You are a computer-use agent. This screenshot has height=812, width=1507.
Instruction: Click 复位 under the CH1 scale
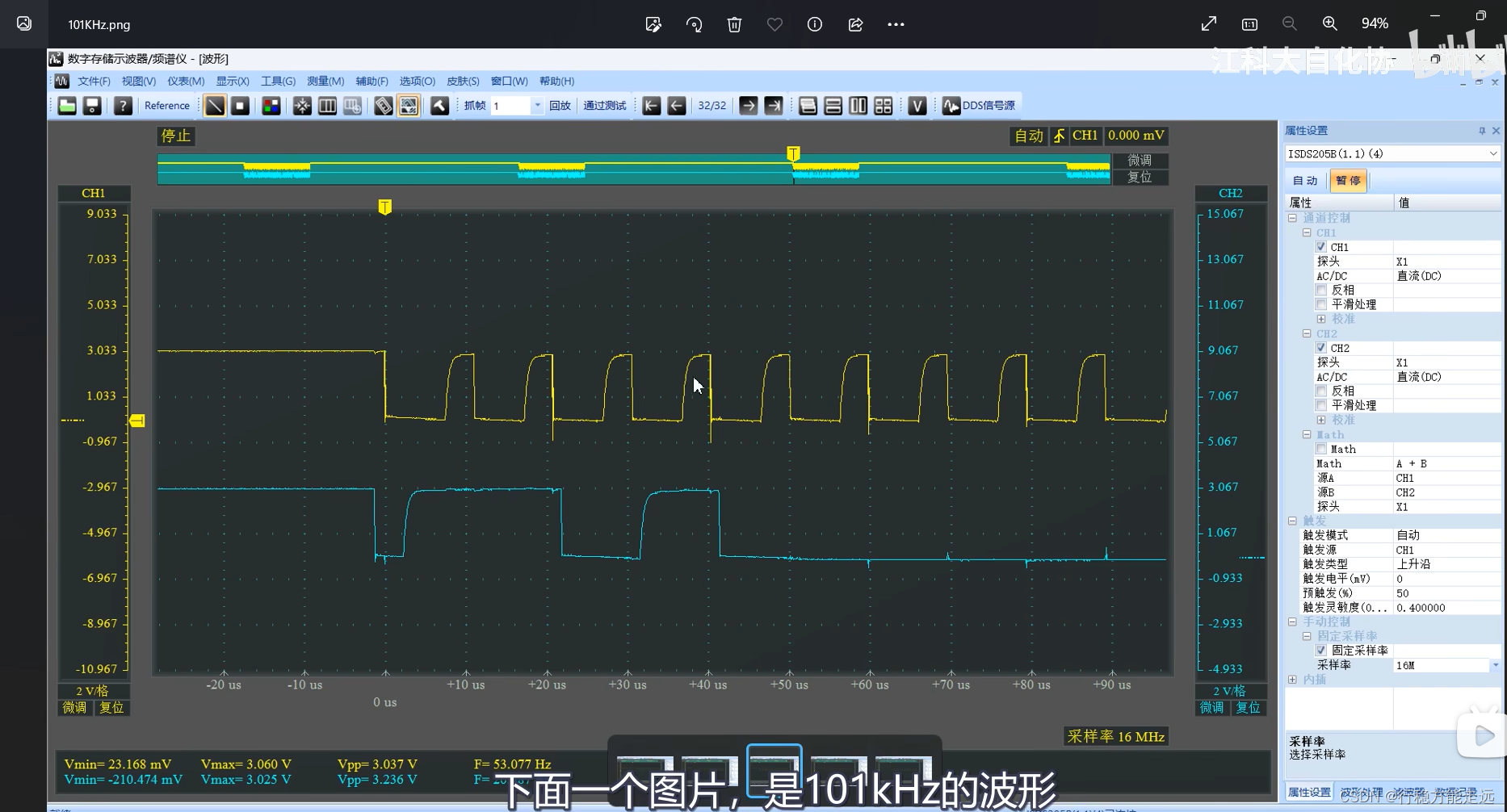[x=111, y=708]
